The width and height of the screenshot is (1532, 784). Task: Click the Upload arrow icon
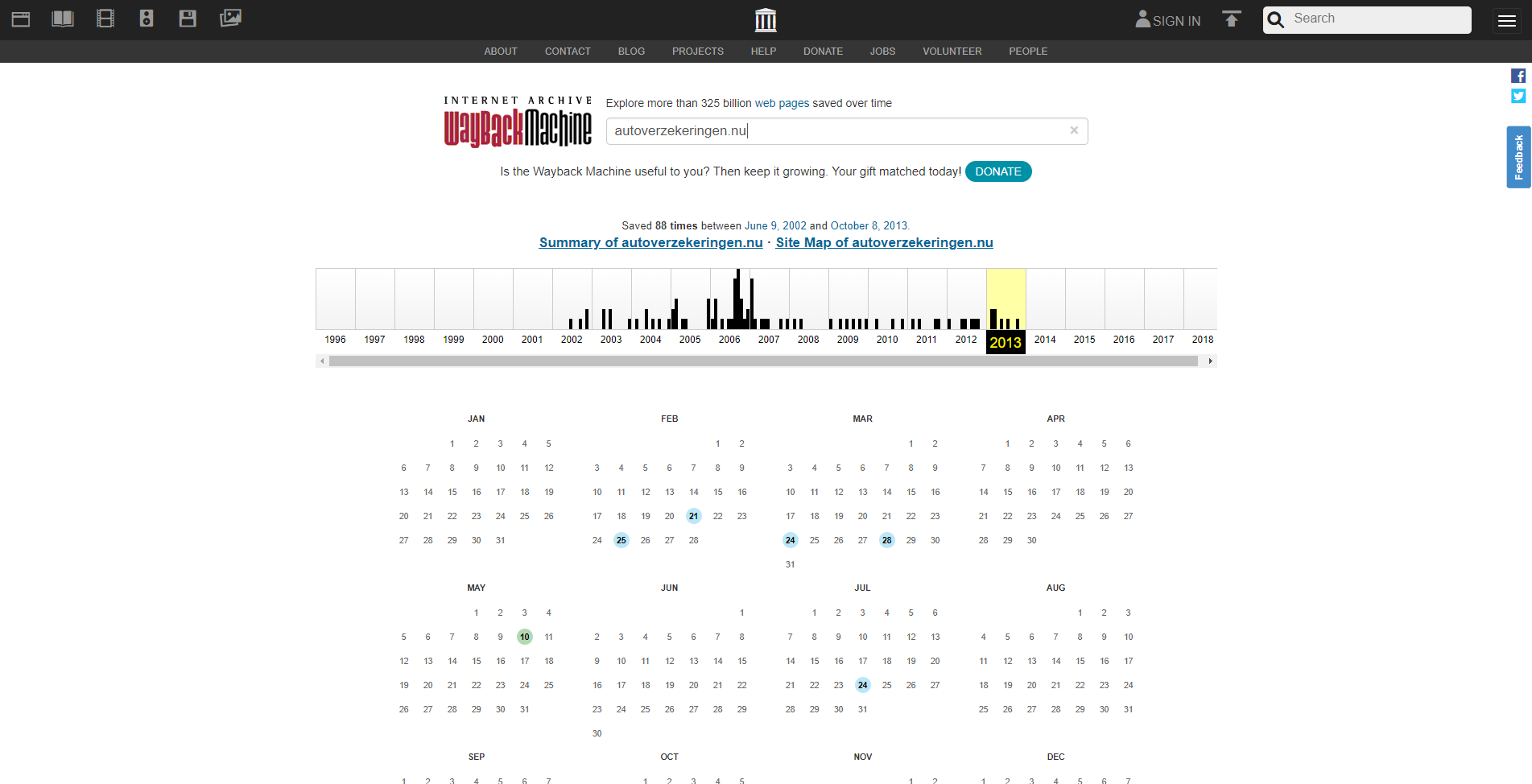pyautogui.click(x=1232, y=19)
